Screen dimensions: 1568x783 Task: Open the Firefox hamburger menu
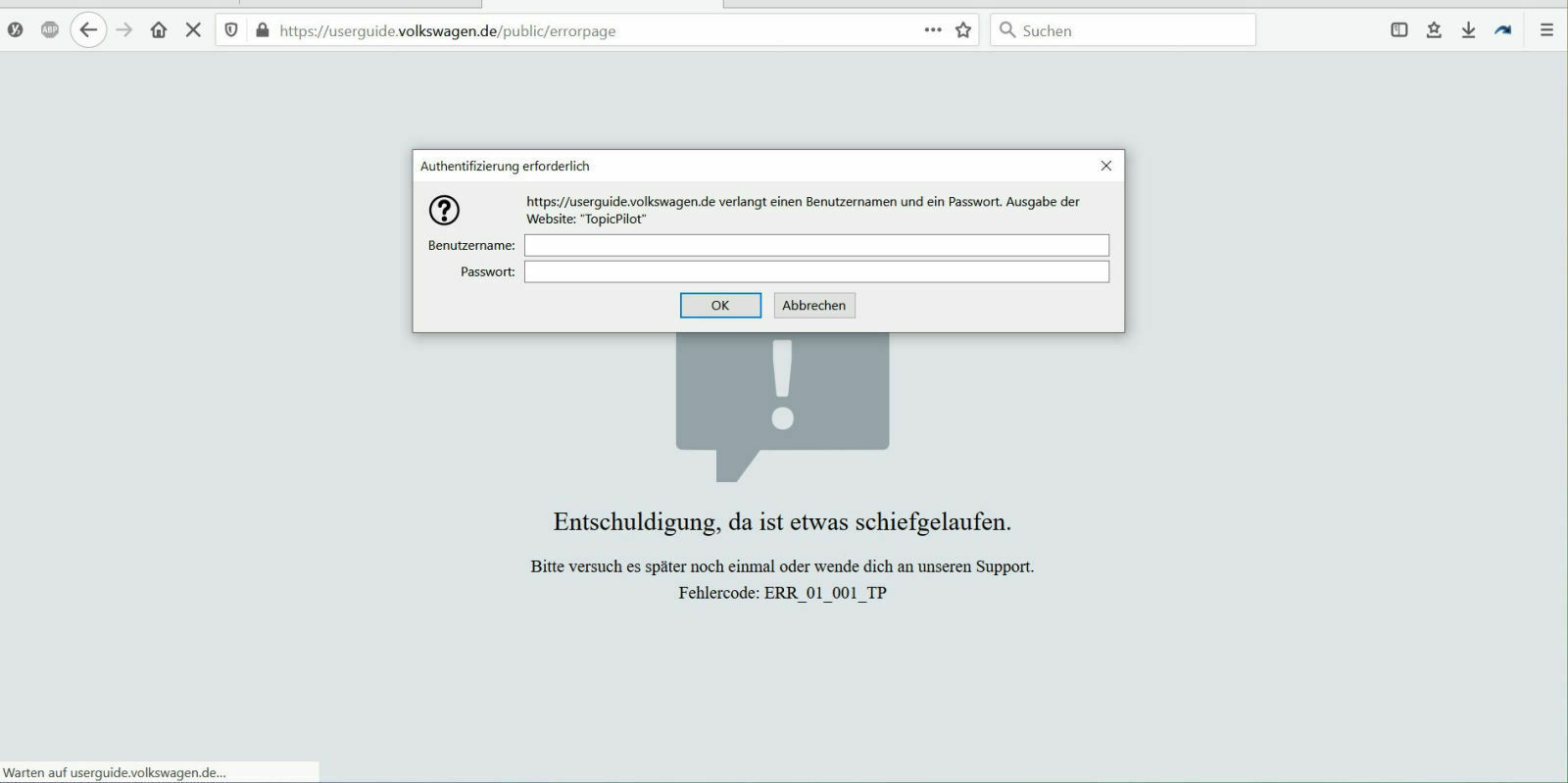click(x=1546, y=30)
